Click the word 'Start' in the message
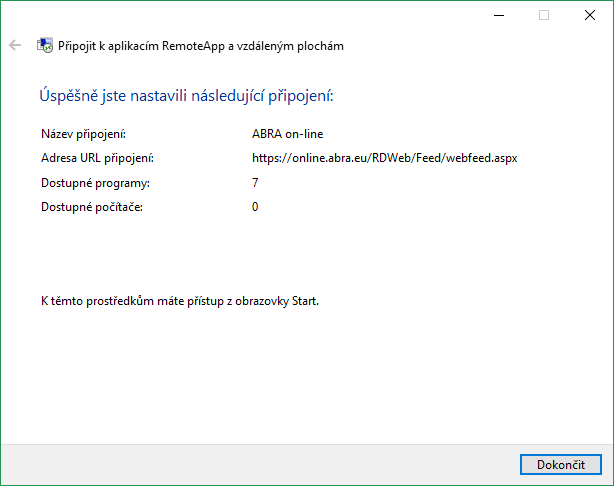 tap(303, 300)
